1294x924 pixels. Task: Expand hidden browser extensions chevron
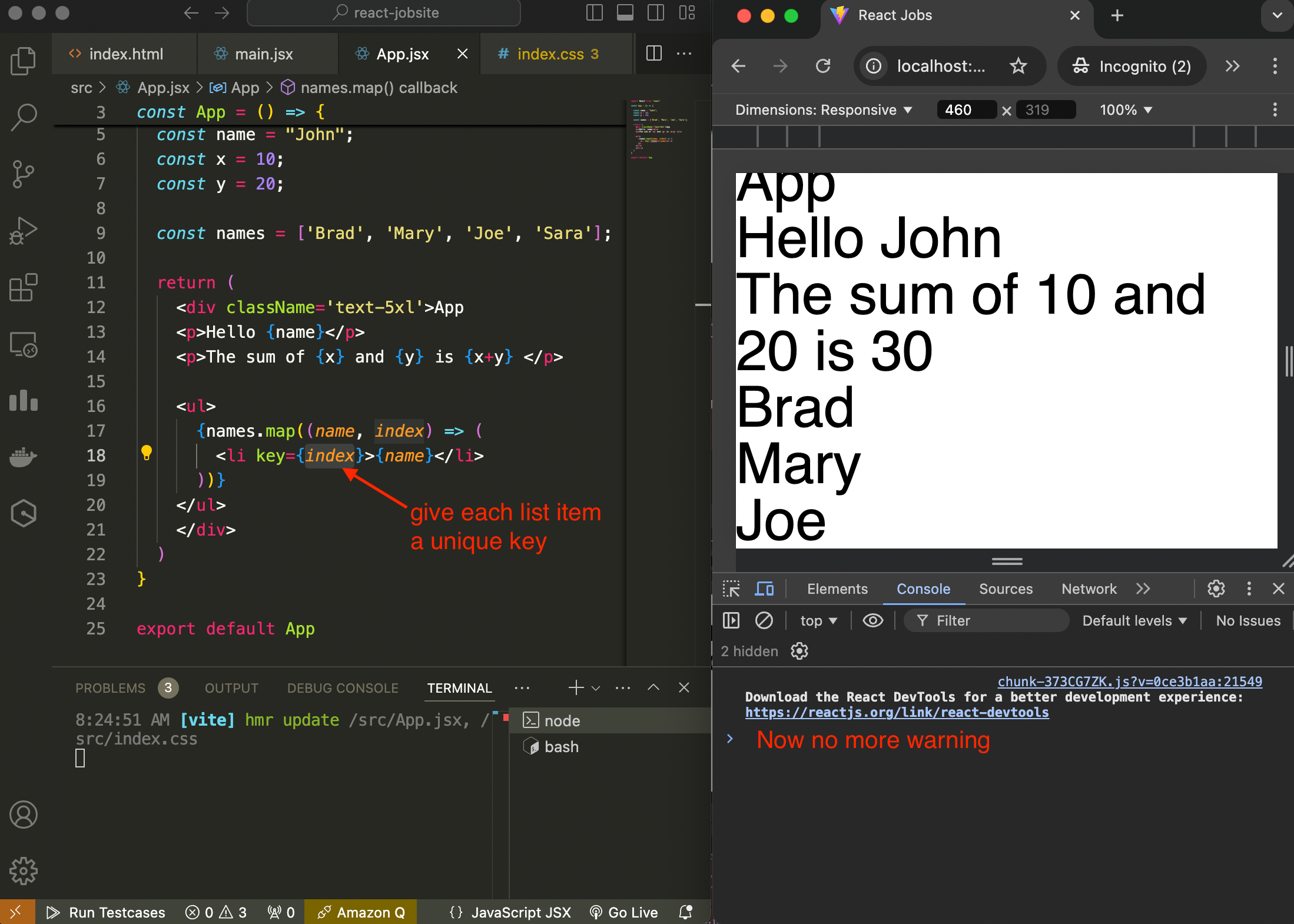click(x=1233, y=66)
